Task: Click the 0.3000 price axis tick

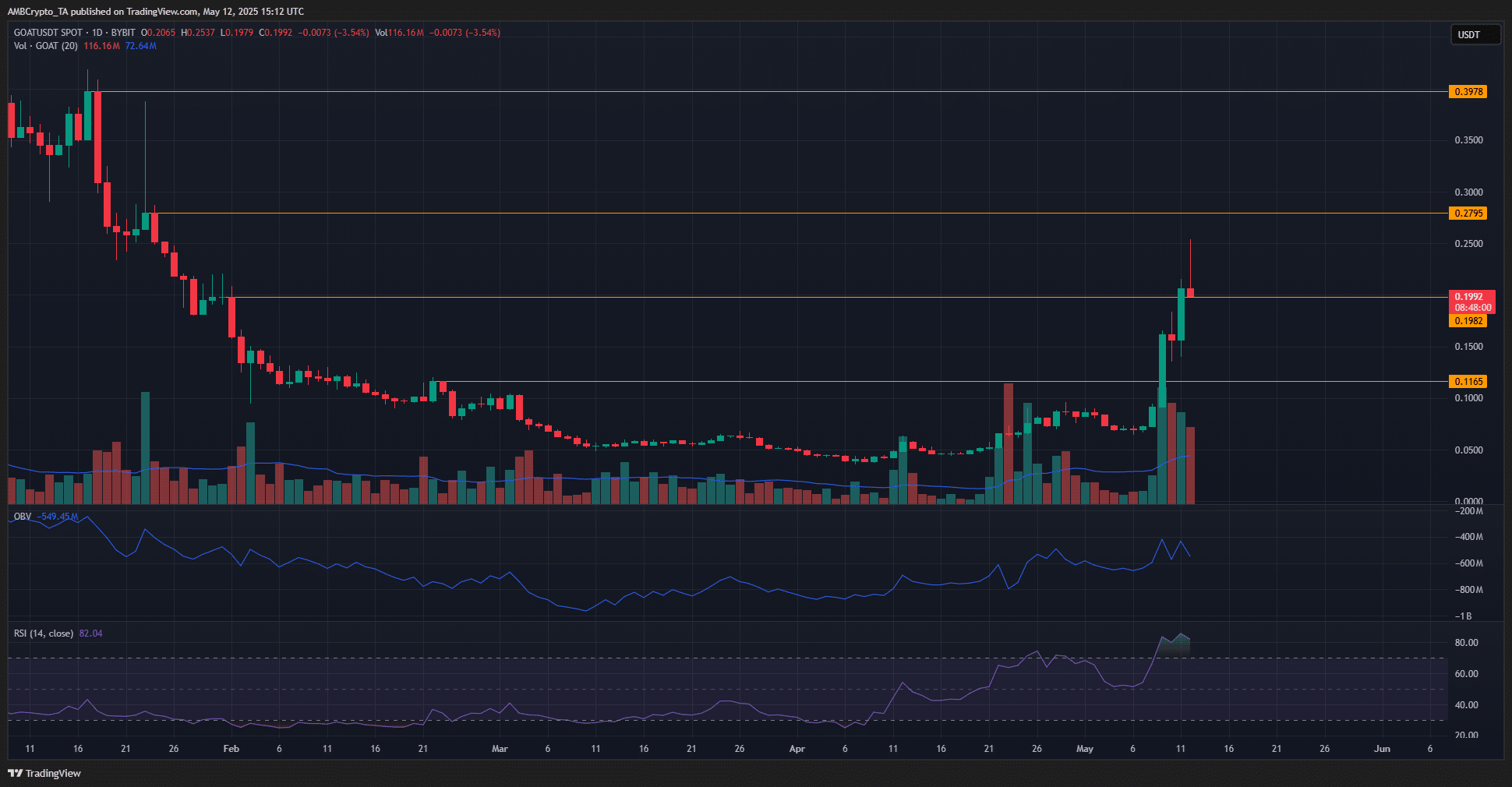Action: click(x=1468, y=192)
